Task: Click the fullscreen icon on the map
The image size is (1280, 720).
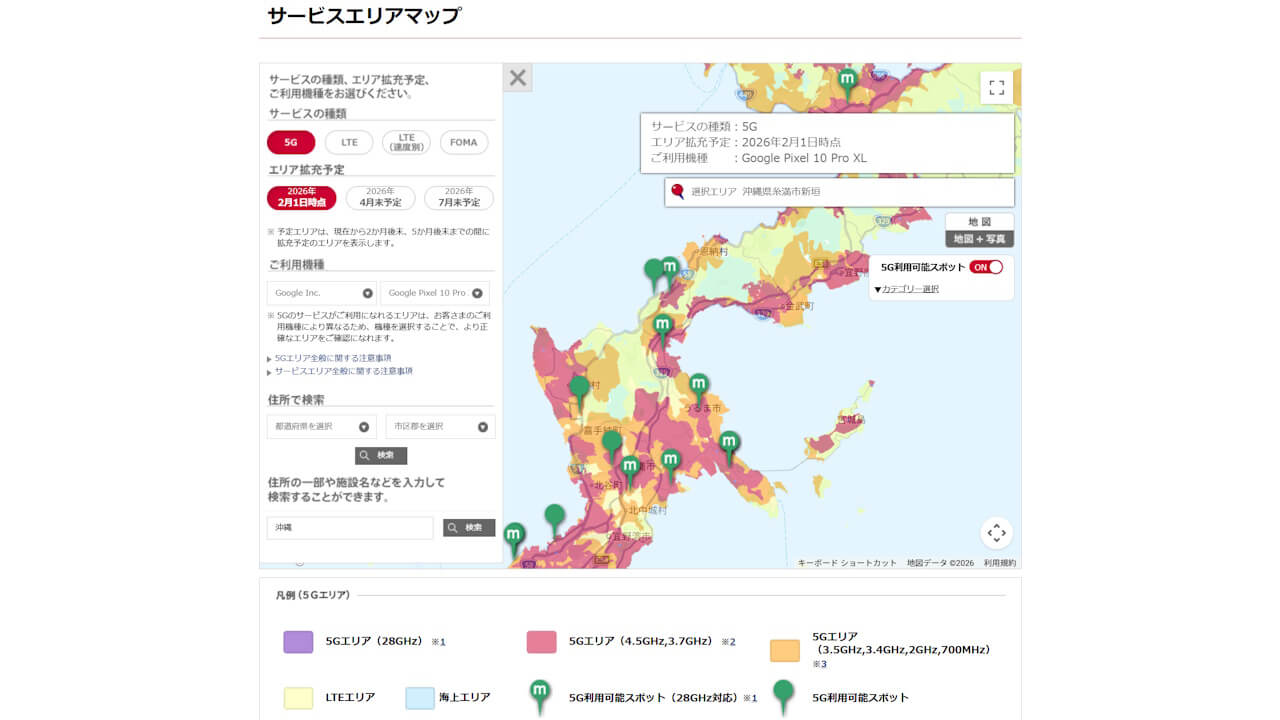Action: 996,88
